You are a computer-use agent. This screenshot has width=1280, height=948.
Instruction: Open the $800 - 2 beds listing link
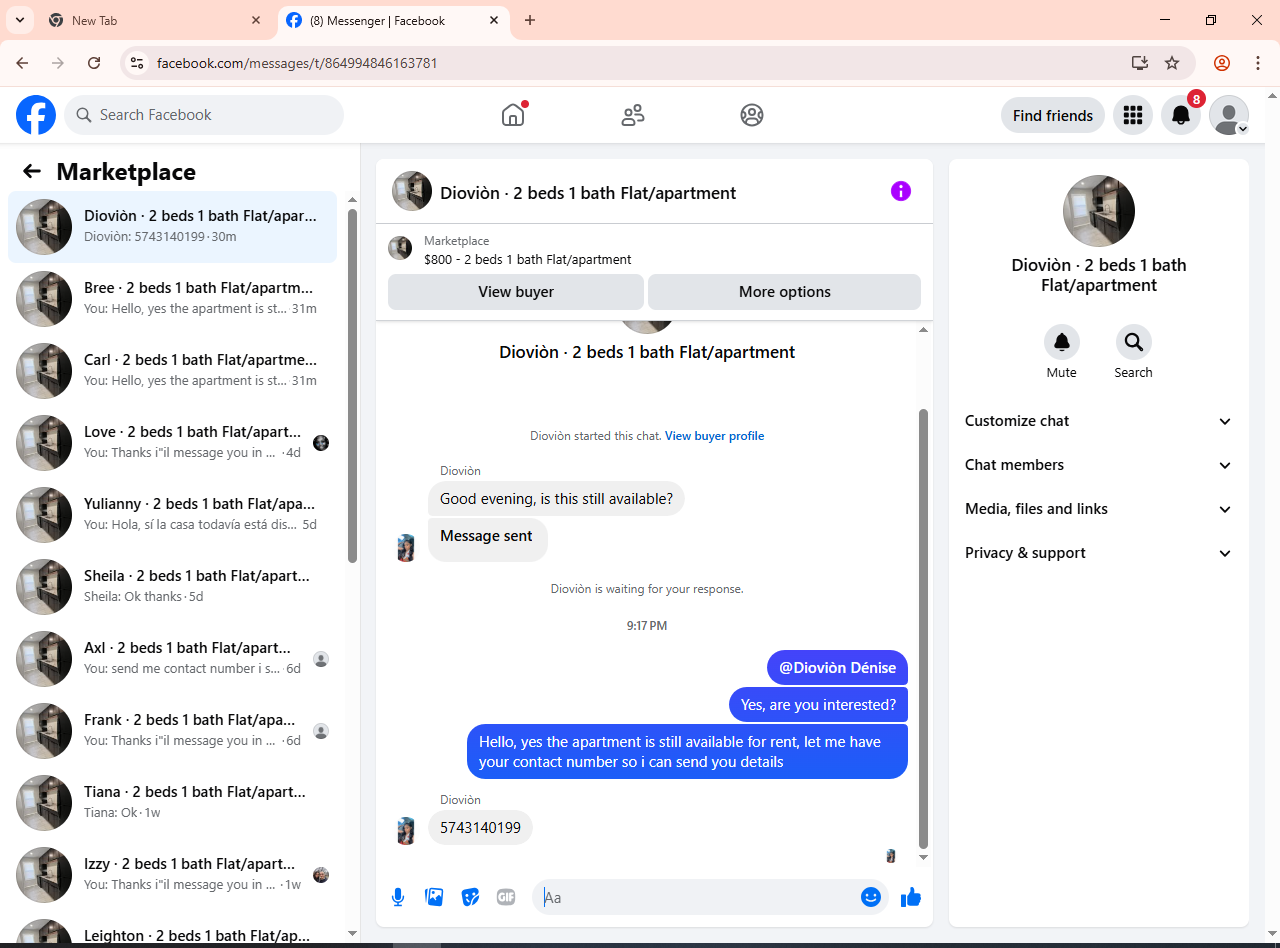528,259
